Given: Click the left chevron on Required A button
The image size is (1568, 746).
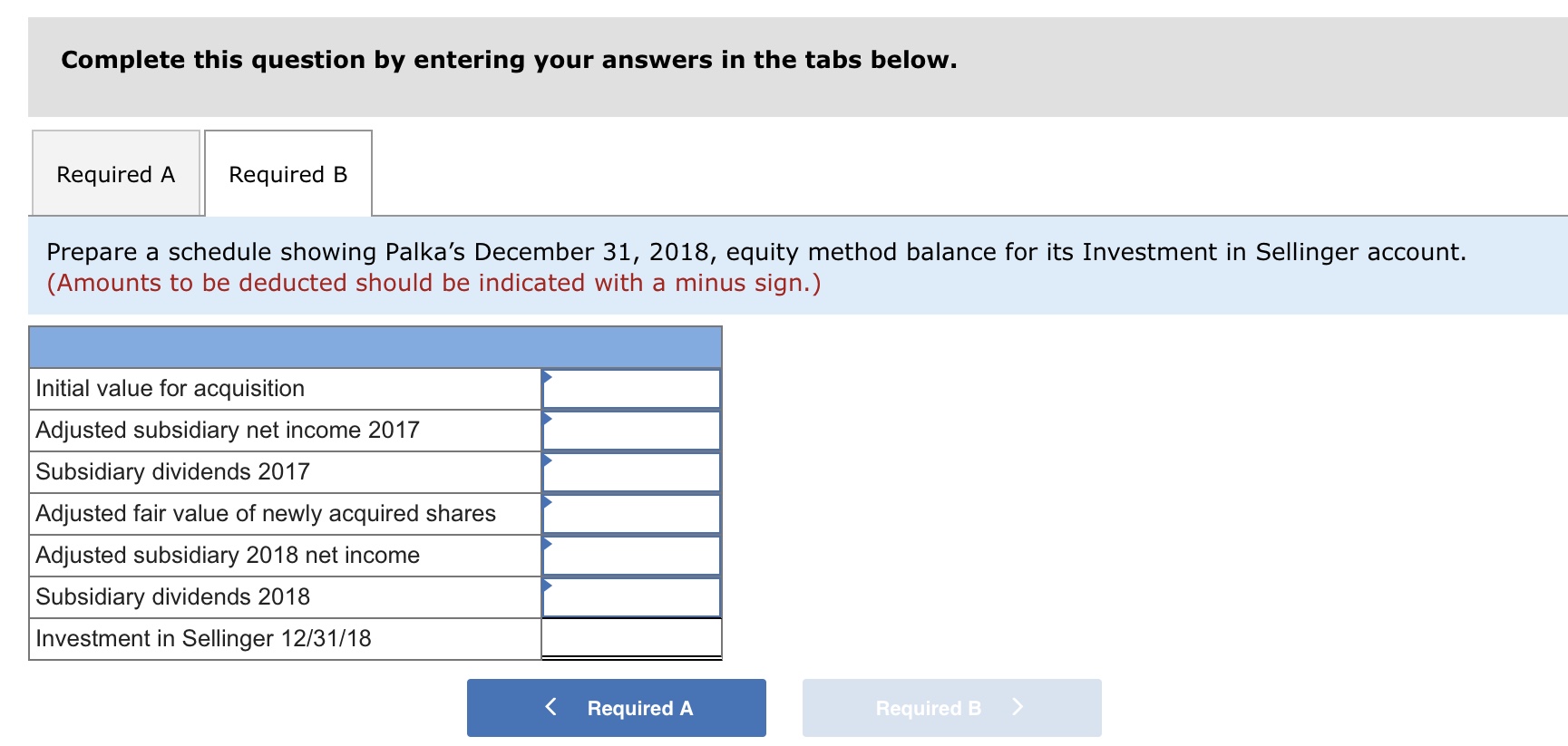Looking at the screenshot, I should coord(550,707).
